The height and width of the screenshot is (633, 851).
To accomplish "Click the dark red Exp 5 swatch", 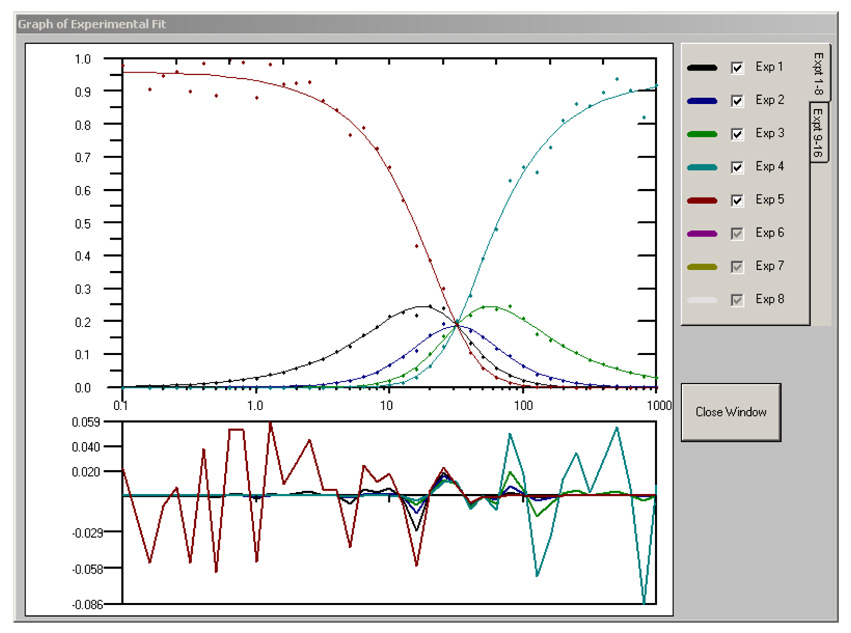I will point(702,200).
